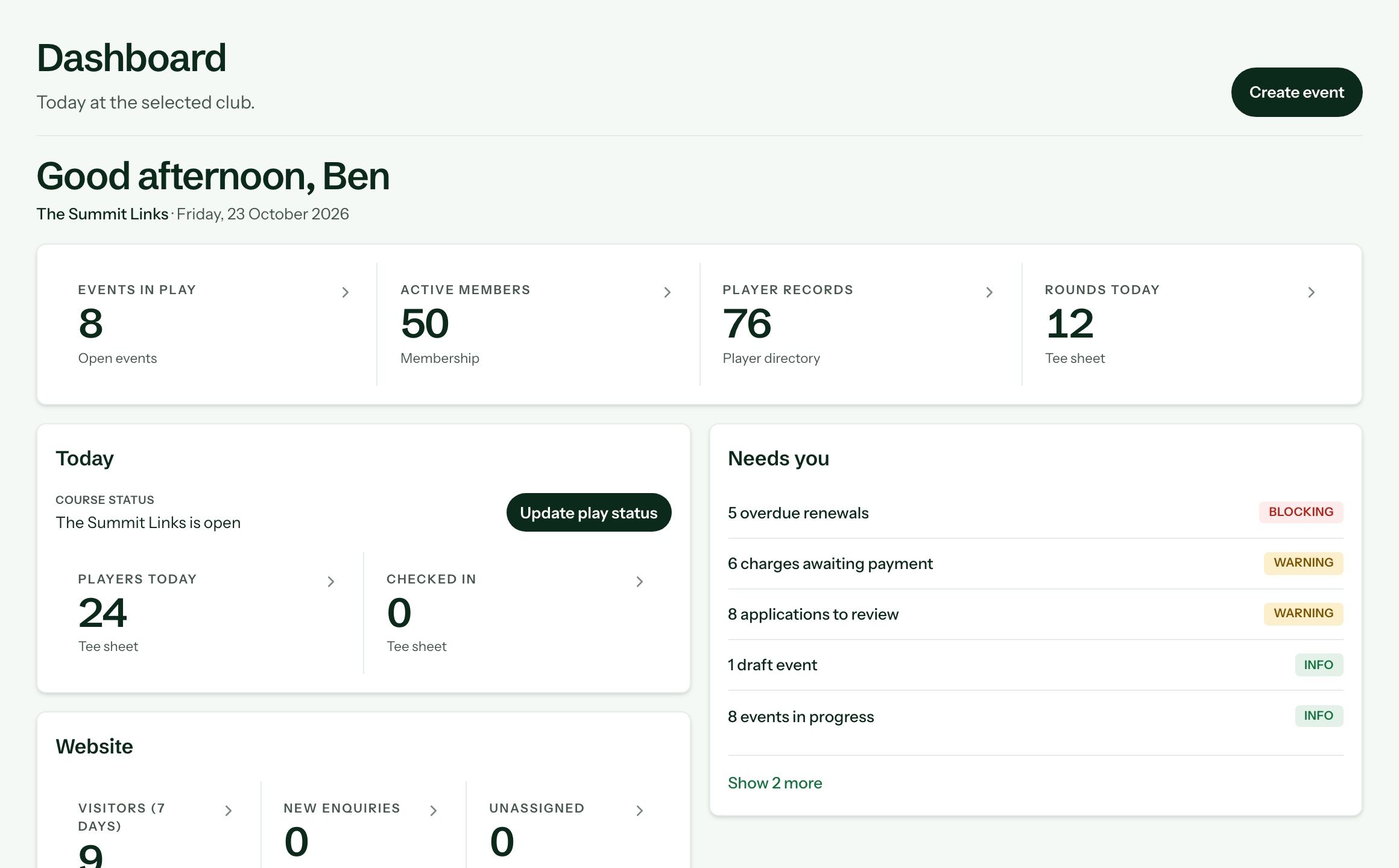Open the 6 charges awaiting payment item
This screenshot has height=868, width=1399.
click(x=1035, y=564)
